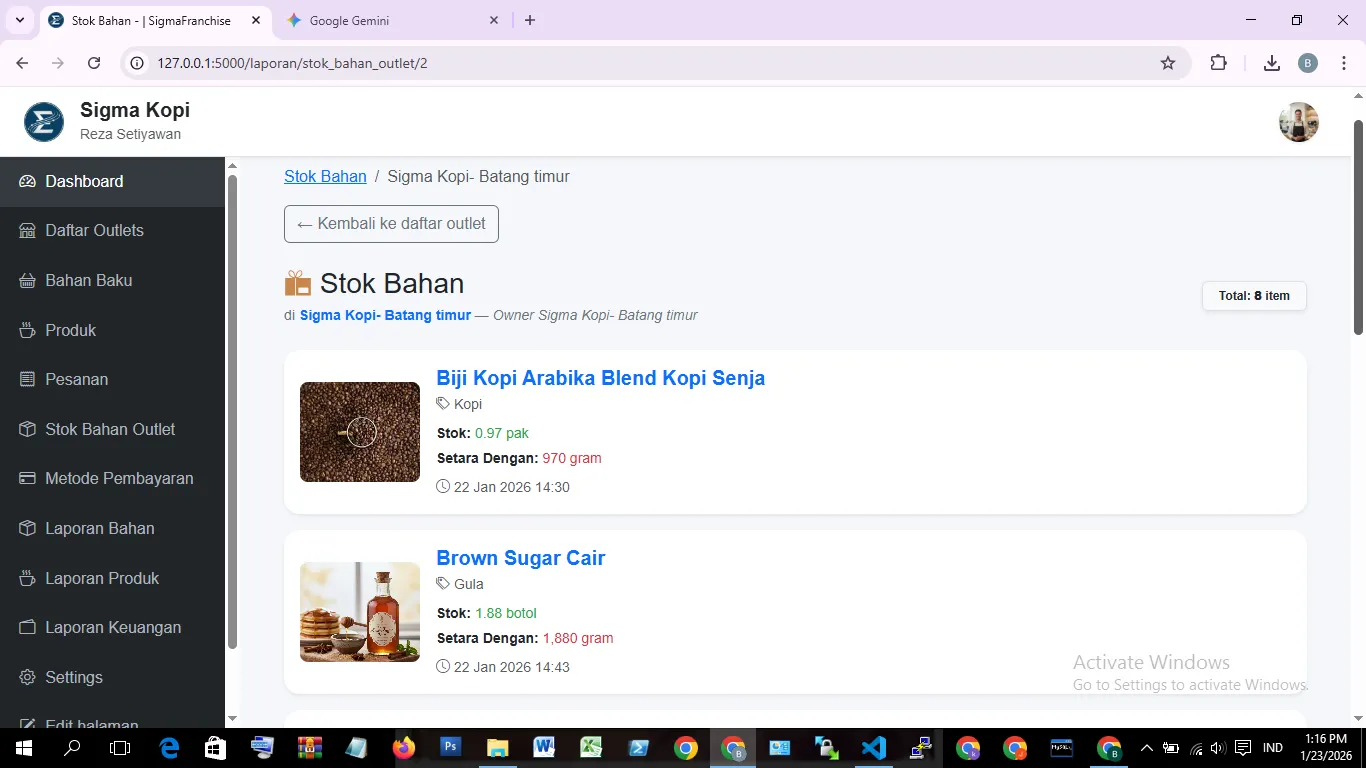Click Kembali ke daftar outlet button
The width and height of the screenshot is (1366, 768).
coord(391,224)
